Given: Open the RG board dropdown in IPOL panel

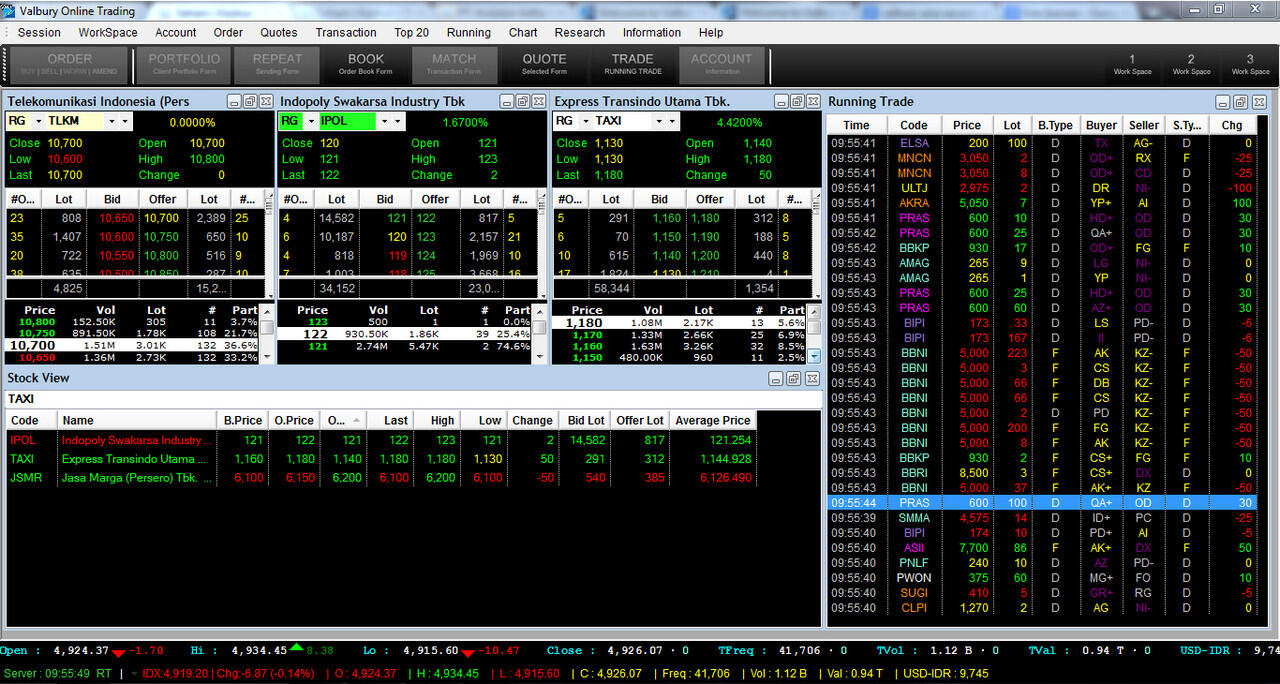Looking at the screenshot, I should (310, 121).
